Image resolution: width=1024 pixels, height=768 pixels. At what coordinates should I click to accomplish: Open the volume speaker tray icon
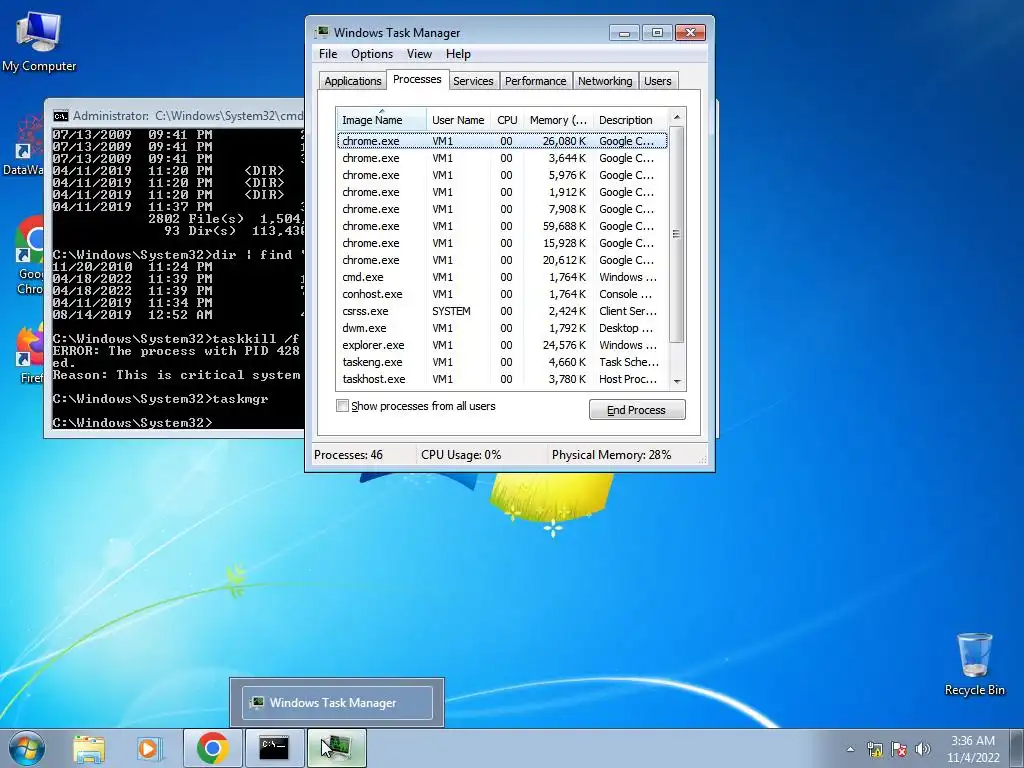click(x=923, y=749)
